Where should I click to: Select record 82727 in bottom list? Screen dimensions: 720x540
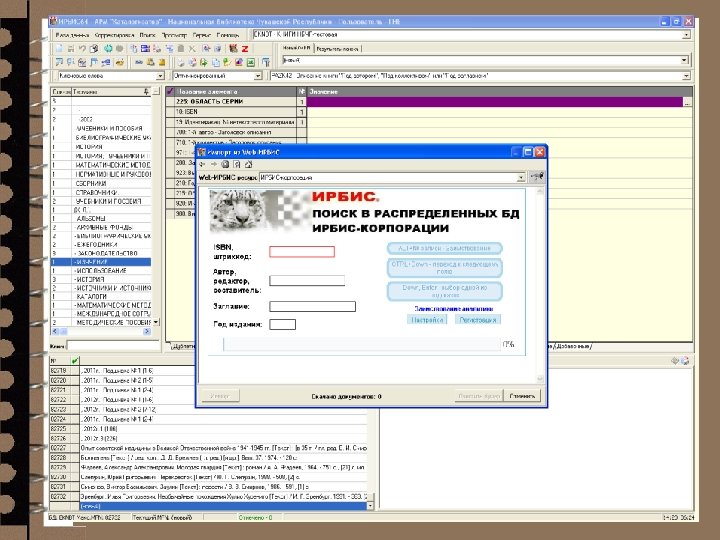[209, 448]
